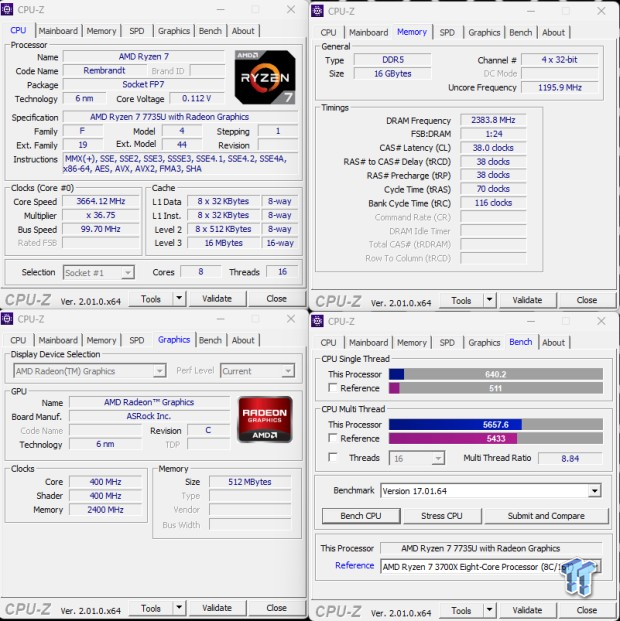Image resolution: width=620 pixels, height=621 pixels.
Task: Click Close button in the Memory window
Action: coord(587,300)
